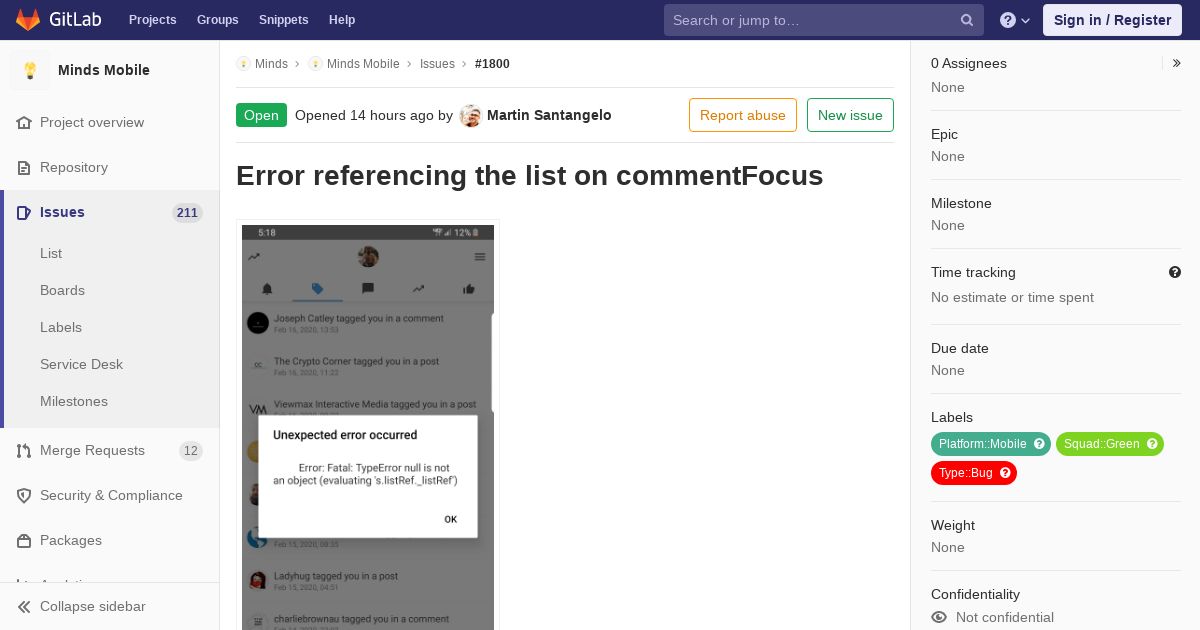Viewport: 1200px width, 630px height.
Task: Focus the Search or jump to field
Action: pos(824,20)
